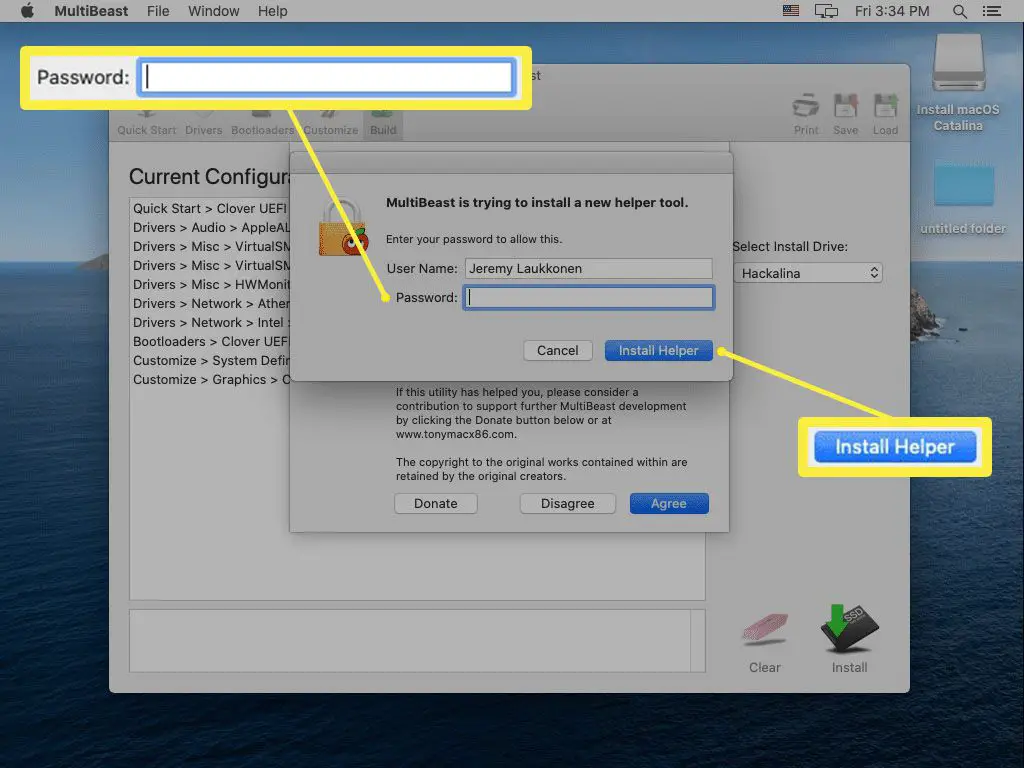The width and height of the screenshot is (1024, 768).
Task: Click the Donate button
Action: 436,504
